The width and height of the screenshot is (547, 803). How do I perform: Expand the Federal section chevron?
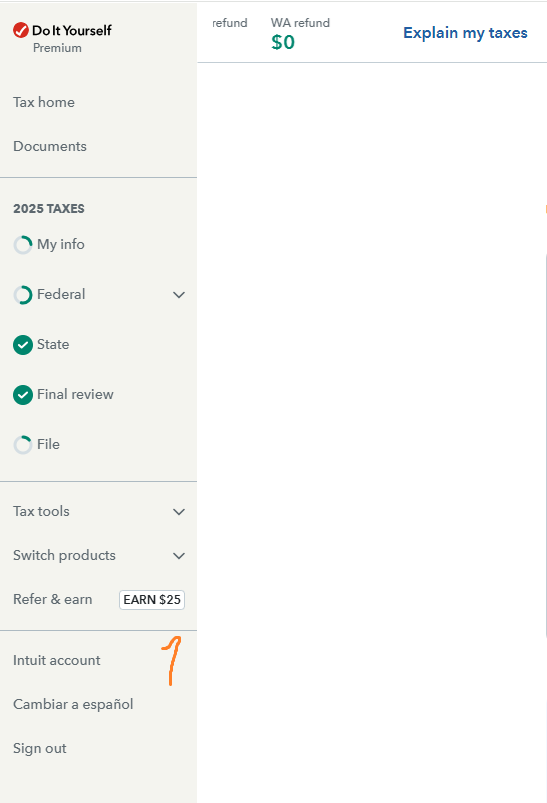tap(179, 295)
